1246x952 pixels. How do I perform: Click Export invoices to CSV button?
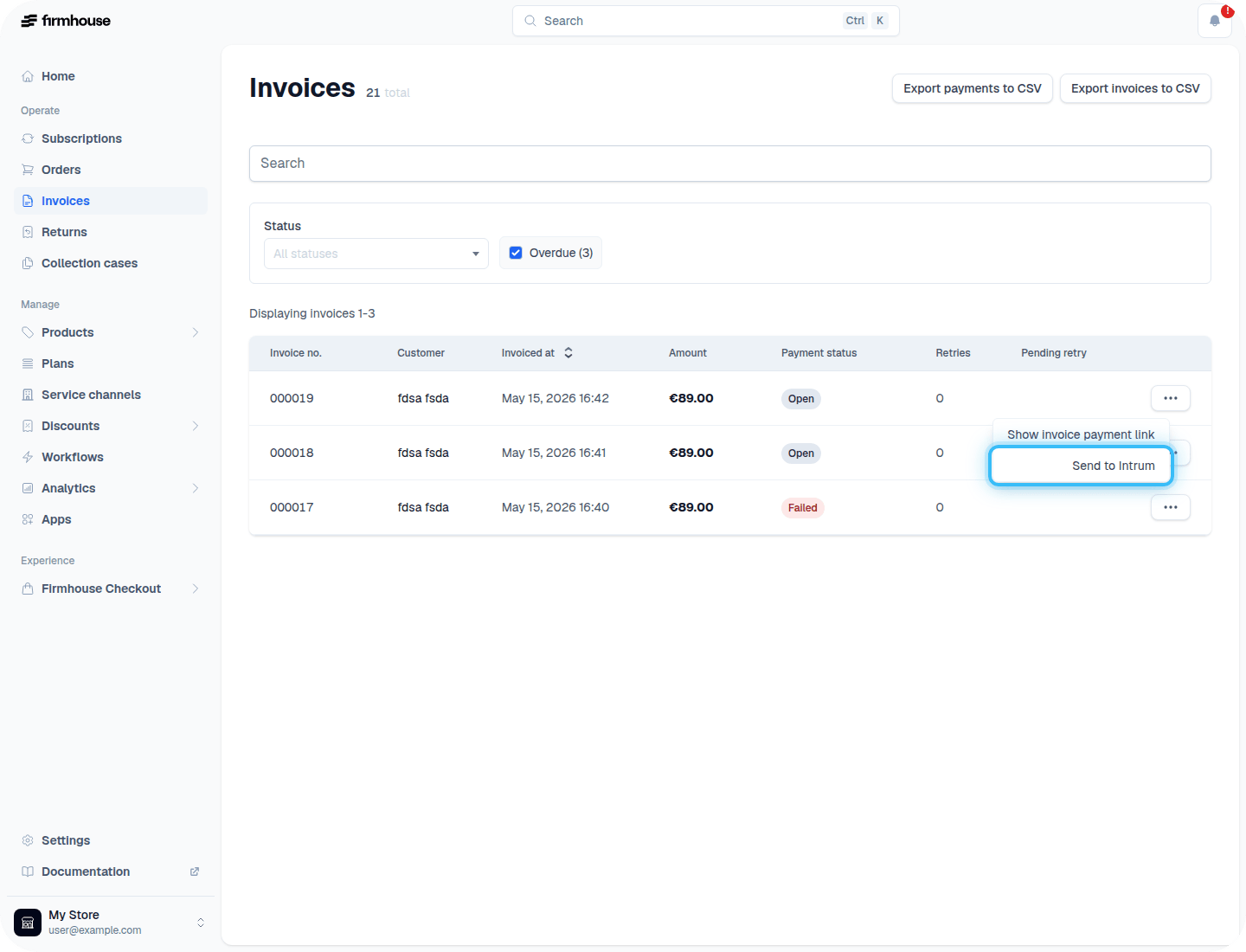click(1135, 88)
